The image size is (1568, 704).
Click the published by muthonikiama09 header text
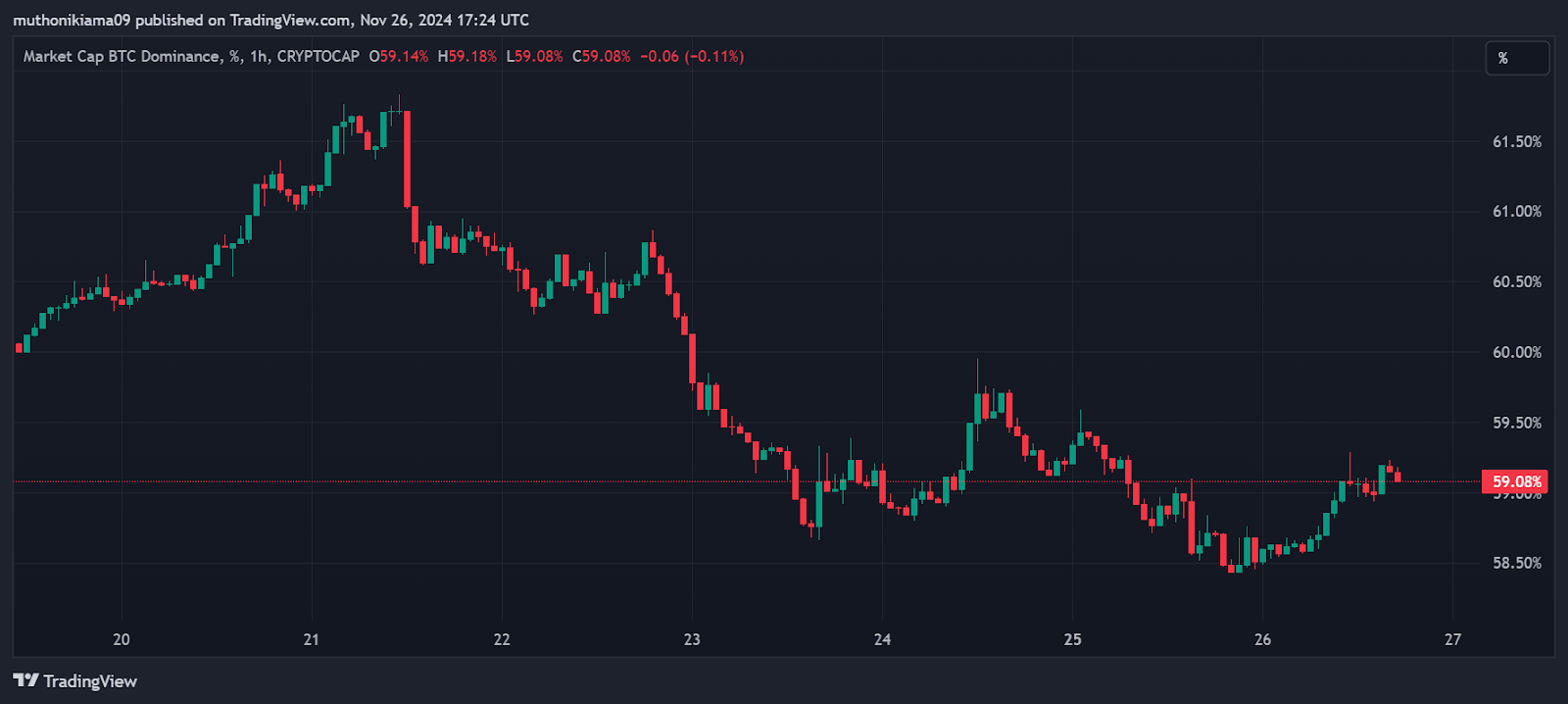pos(271,20)
